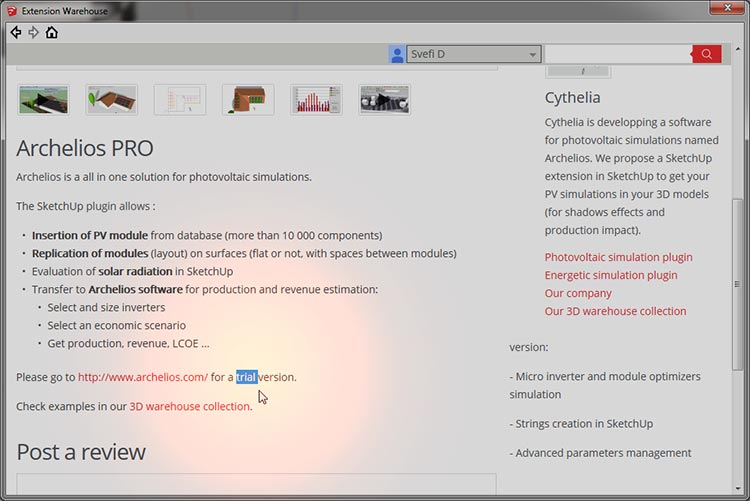Click the scrollbar down arrow
750x501 pixels.
pyautogui.click(x=738, y=489)
